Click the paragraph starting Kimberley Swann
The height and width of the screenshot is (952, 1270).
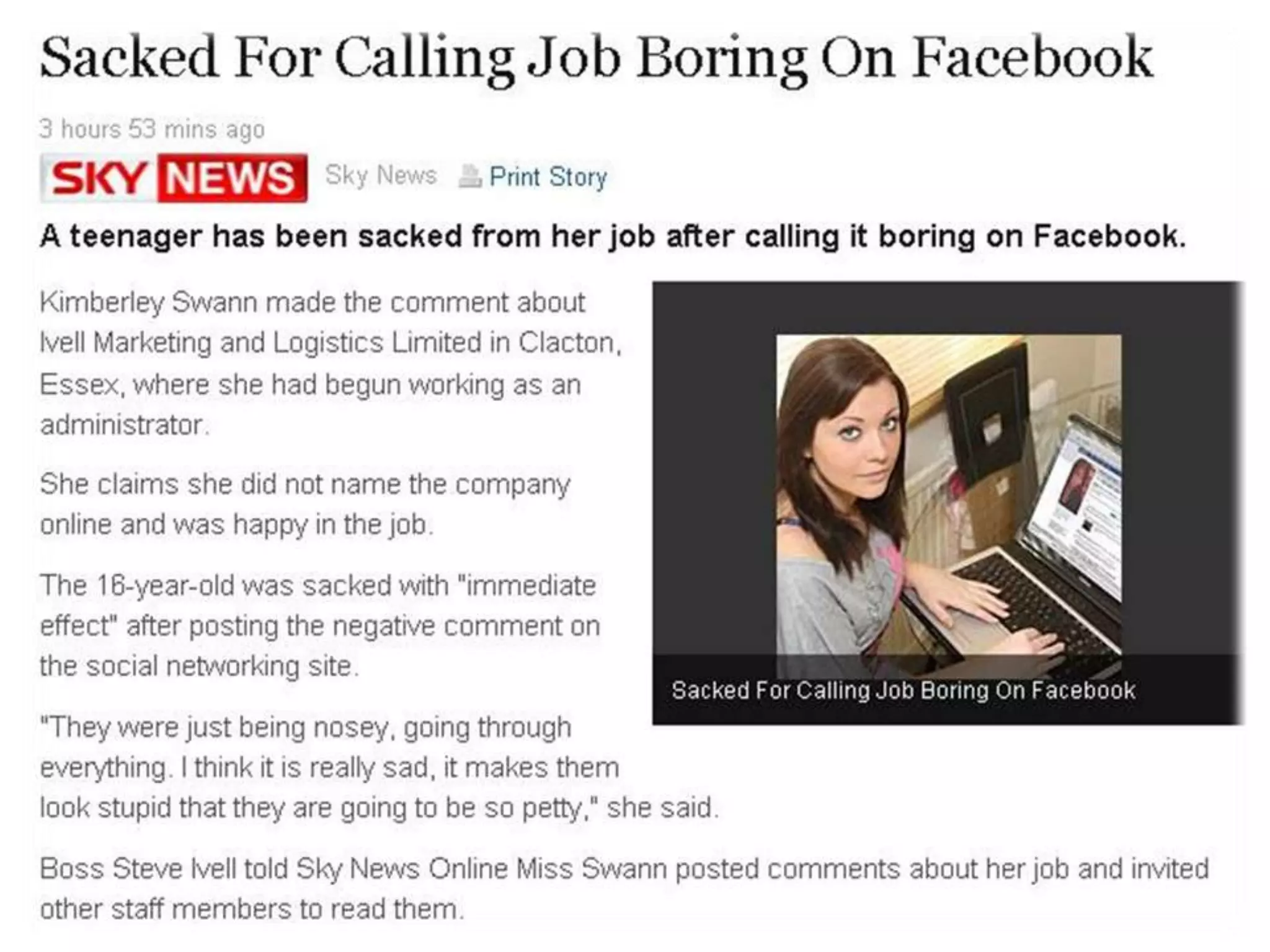pyautogui.click(x=331, y=363)
